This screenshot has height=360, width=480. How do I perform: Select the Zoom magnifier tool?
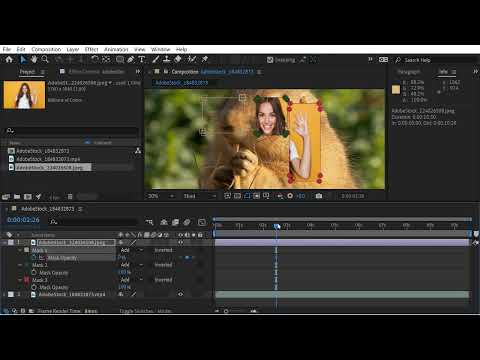click(45, 60)
